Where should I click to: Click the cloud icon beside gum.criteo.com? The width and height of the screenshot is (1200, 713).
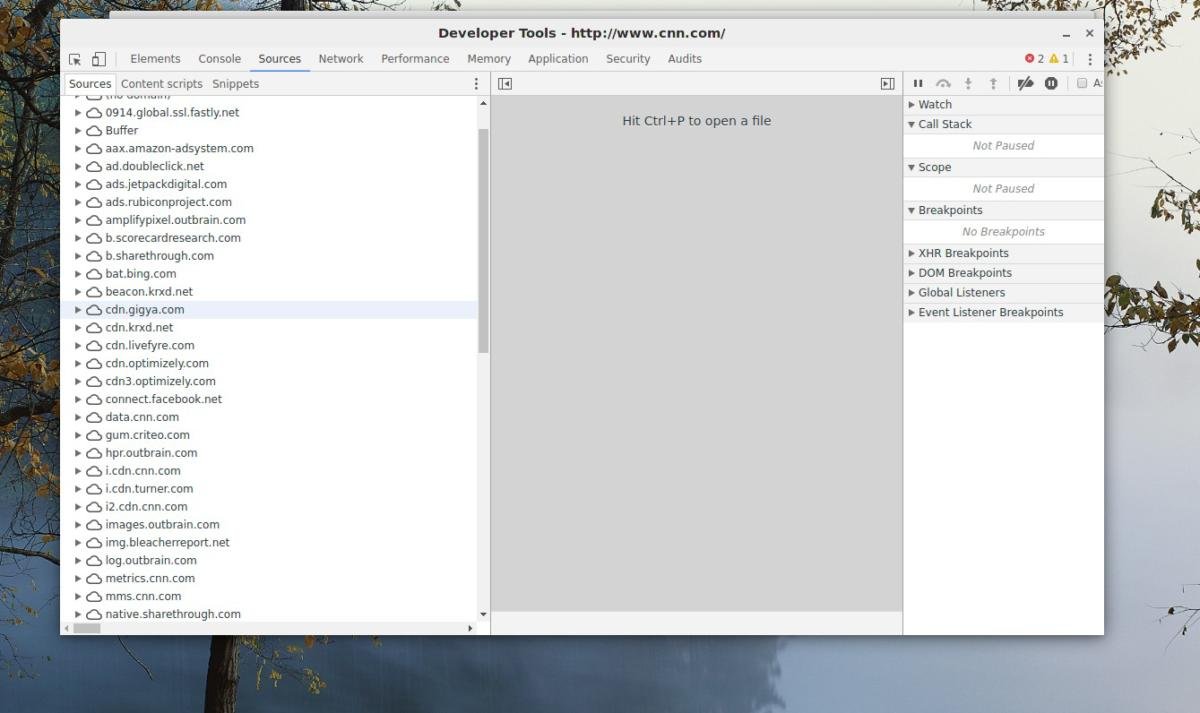94,435
